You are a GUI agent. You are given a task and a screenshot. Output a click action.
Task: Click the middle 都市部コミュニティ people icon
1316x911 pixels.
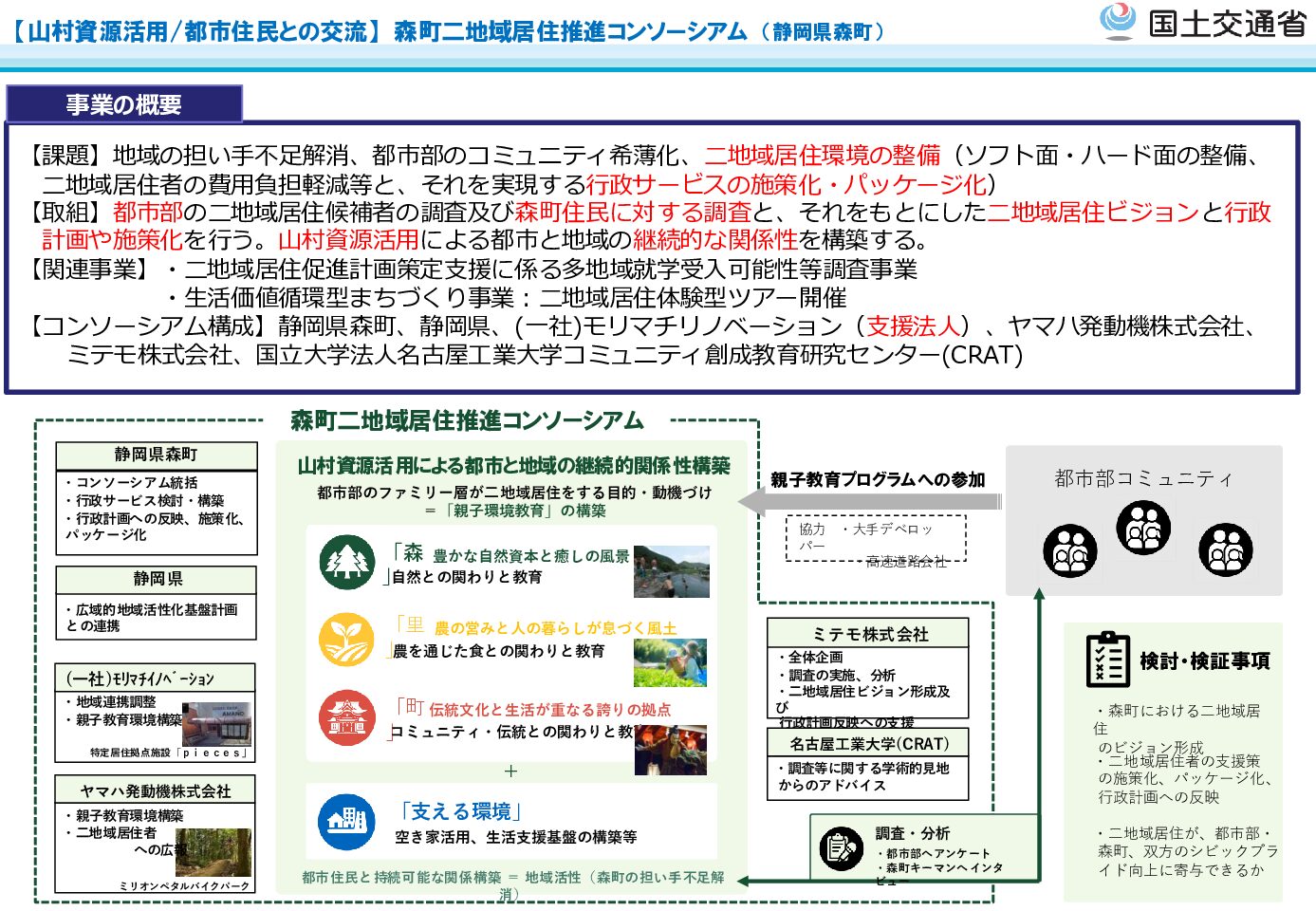[x=1143, y=527]
